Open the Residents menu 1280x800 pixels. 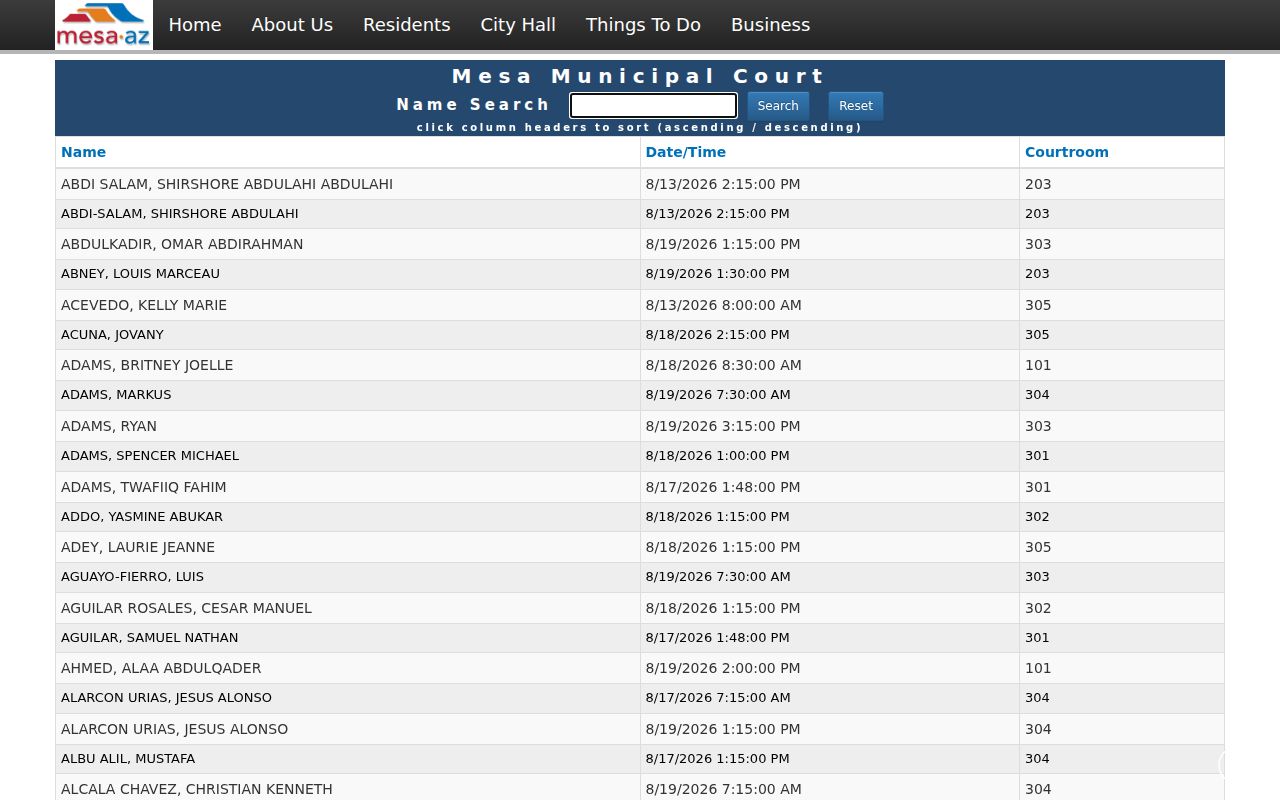click(x=406, y=25)
